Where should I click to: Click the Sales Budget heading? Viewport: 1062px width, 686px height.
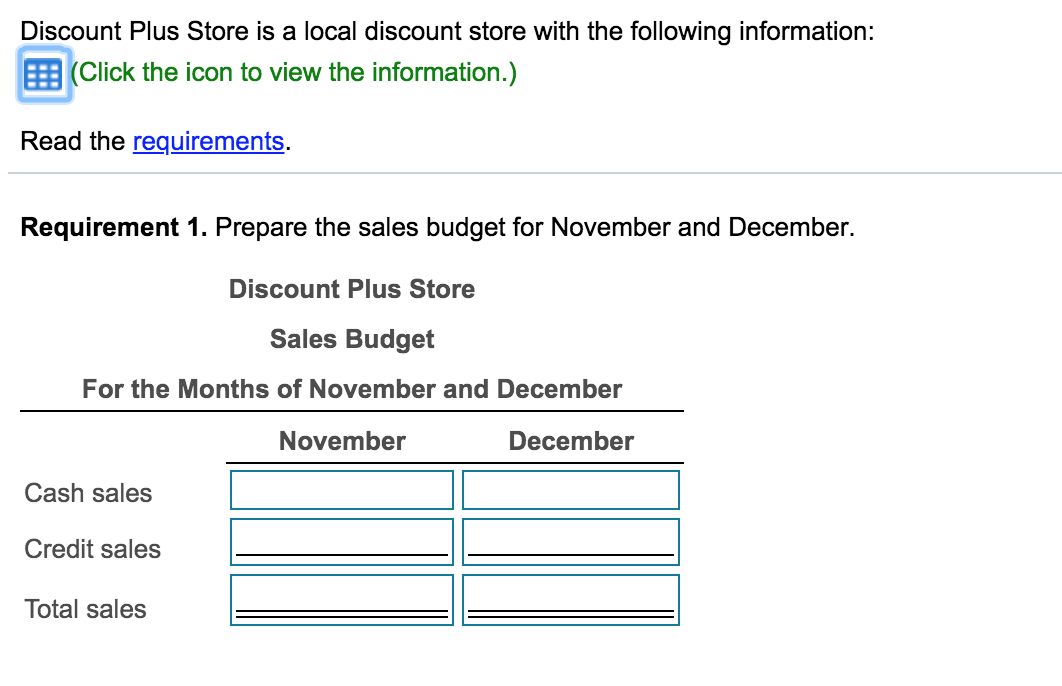(x=352, y=339)
